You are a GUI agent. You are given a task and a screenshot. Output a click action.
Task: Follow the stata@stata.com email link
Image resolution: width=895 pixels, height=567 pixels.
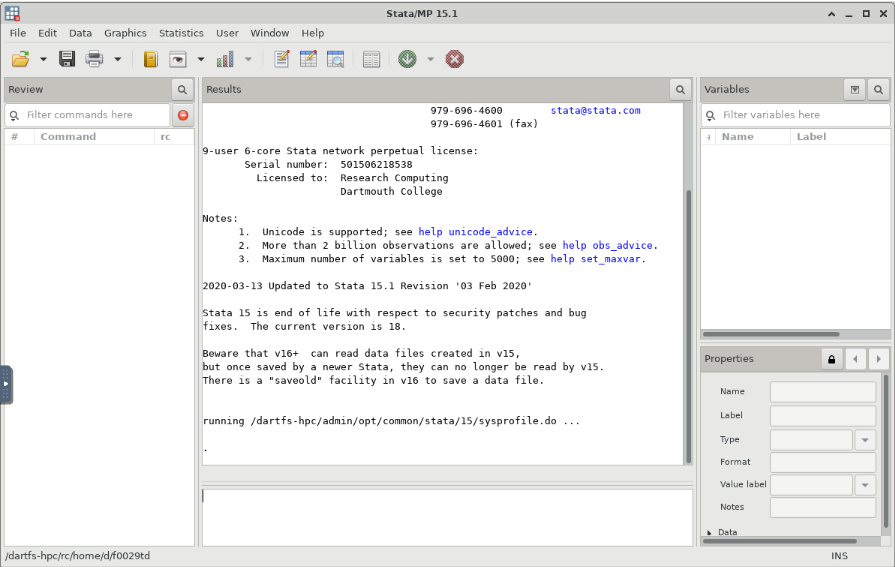pyautogui.click(x=595, y=110)
